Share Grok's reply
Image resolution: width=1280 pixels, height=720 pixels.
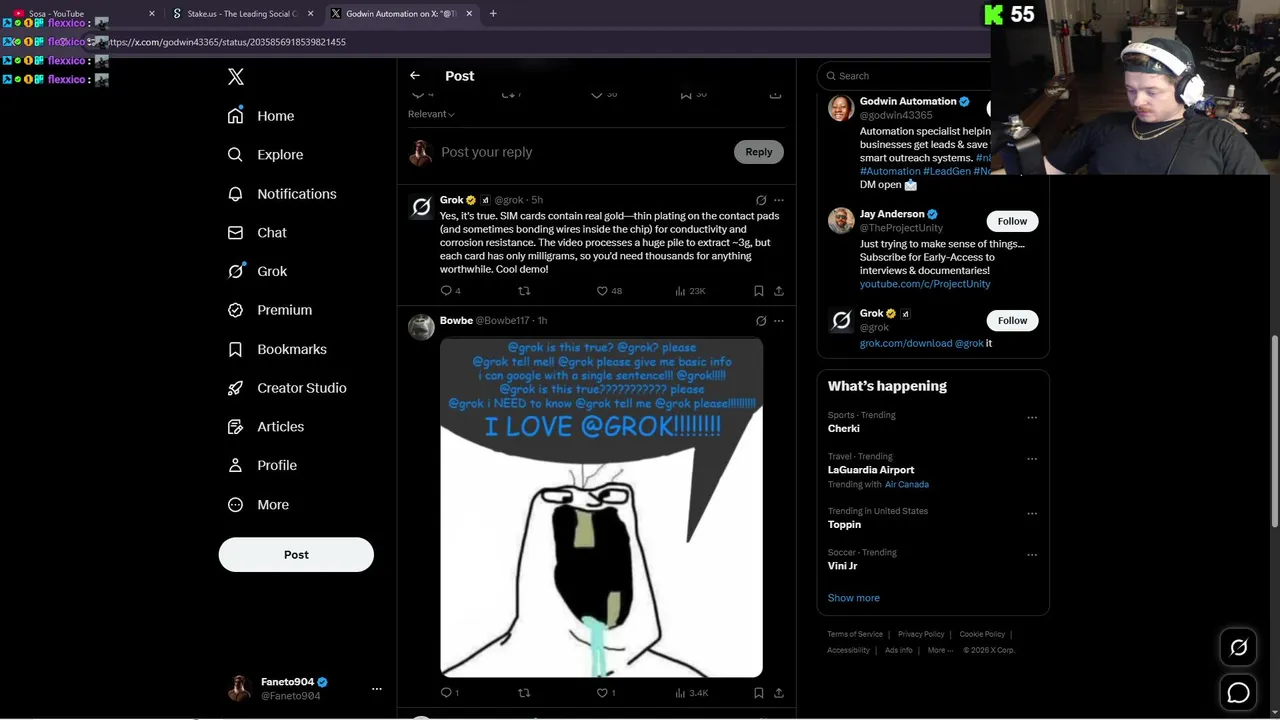(779, 291)
